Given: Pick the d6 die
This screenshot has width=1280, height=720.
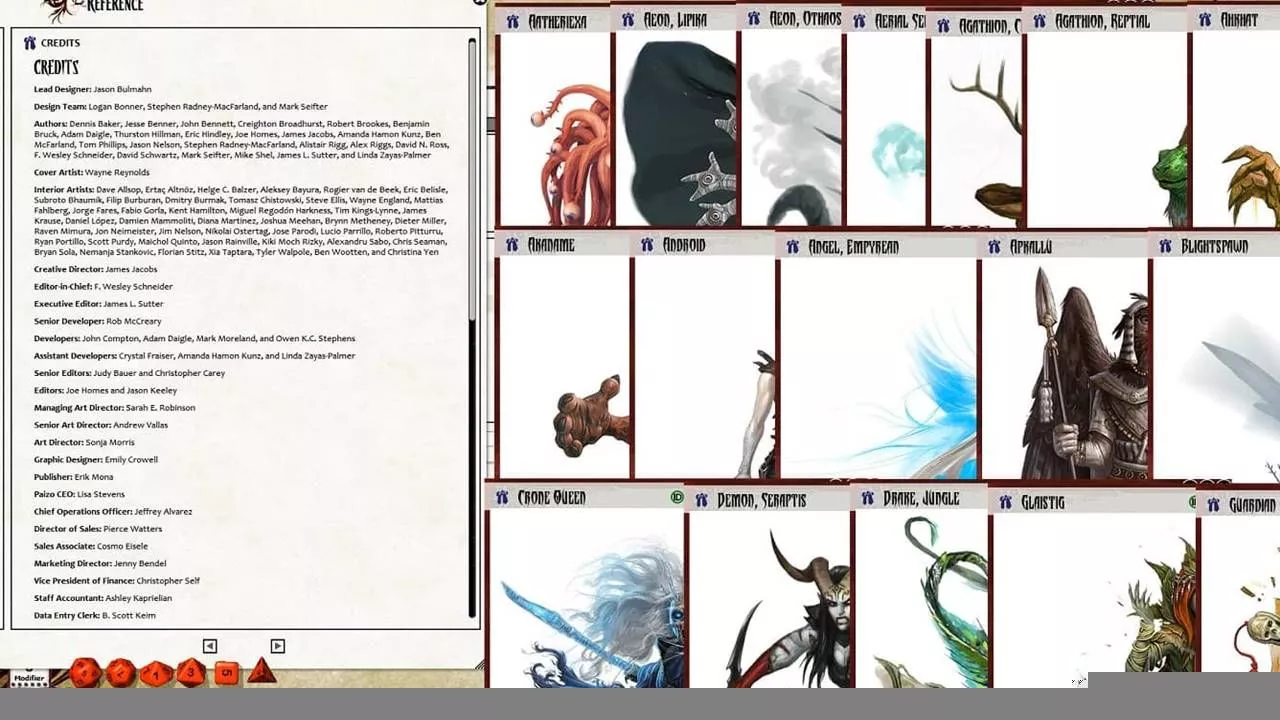Looking at the screenshot, I should [227, 674].
